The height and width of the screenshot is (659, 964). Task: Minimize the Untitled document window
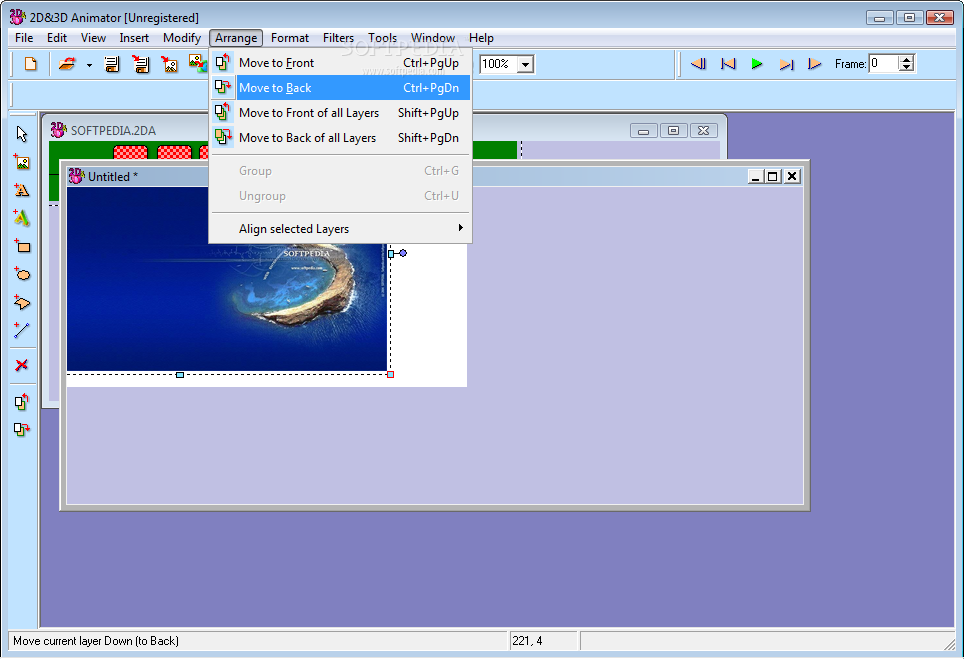tap(756, 176)
